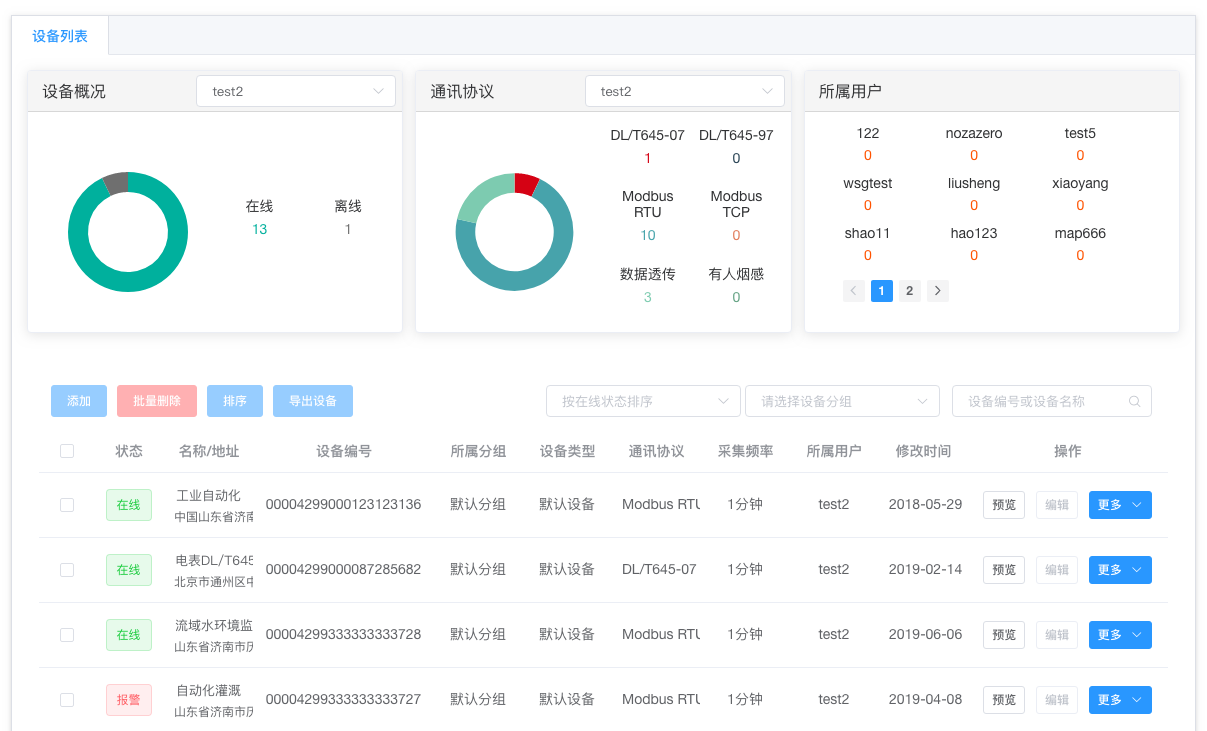
Task: Click the 设备编号 column header
Action: [343, 451]
